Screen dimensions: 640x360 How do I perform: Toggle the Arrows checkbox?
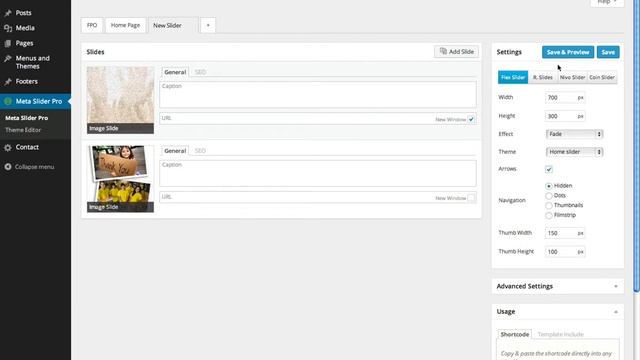(549, 169)
